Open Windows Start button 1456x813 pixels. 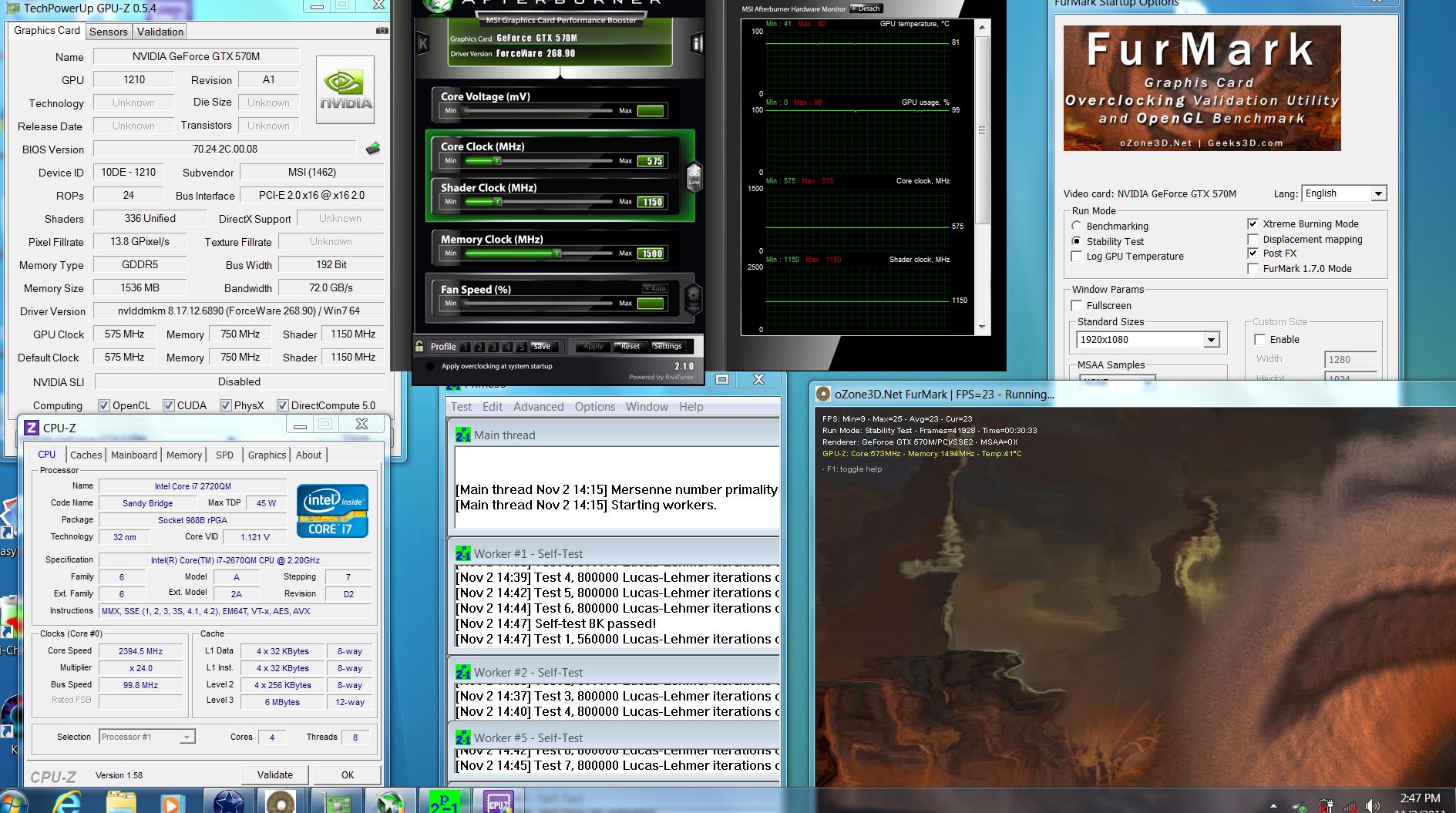14,802
